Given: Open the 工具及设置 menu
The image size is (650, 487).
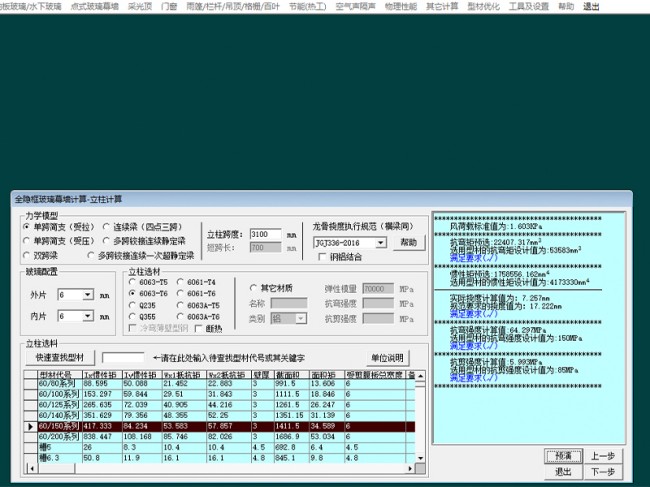Looking at the screenshot, I should coord(529,6).
